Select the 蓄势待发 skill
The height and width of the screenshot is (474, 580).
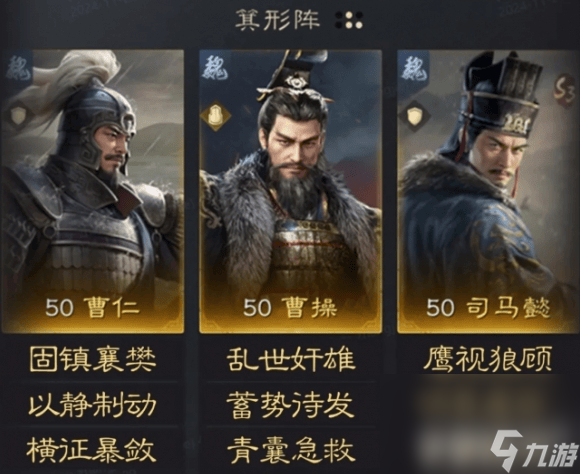[x=291, y=404]
